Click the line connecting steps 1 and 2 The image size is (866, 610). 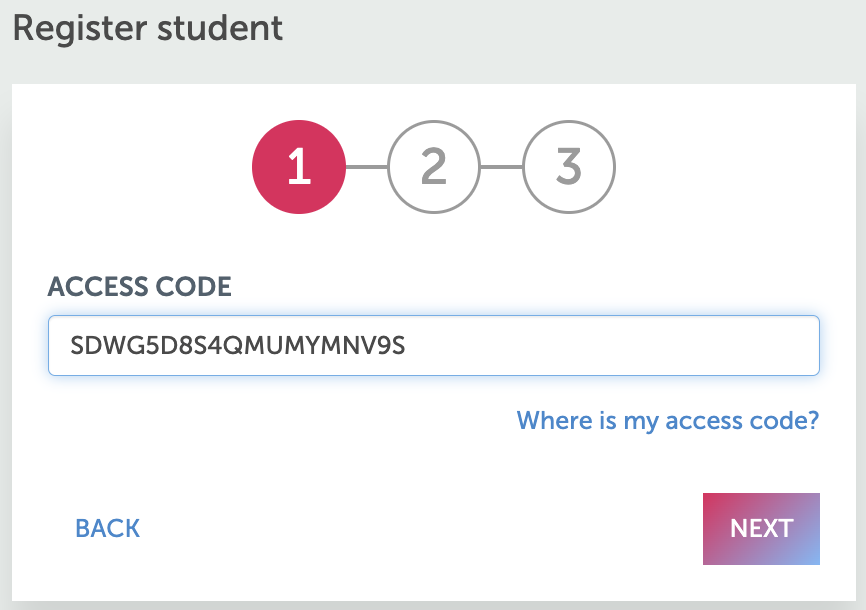pos(366,168)
